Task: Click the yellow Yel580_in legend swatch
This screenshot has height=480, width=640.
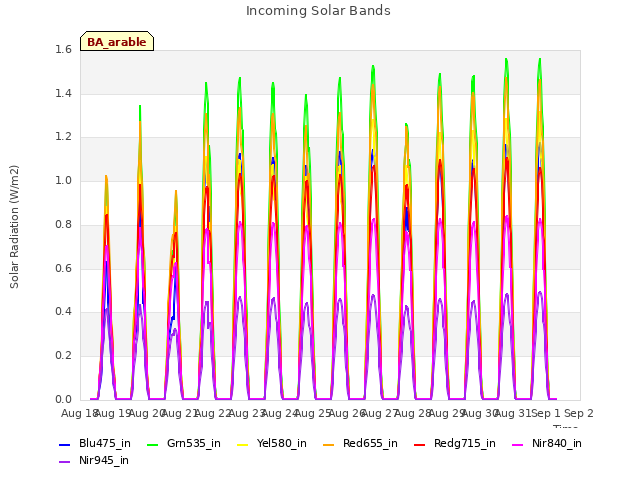Action: point(242,444)
